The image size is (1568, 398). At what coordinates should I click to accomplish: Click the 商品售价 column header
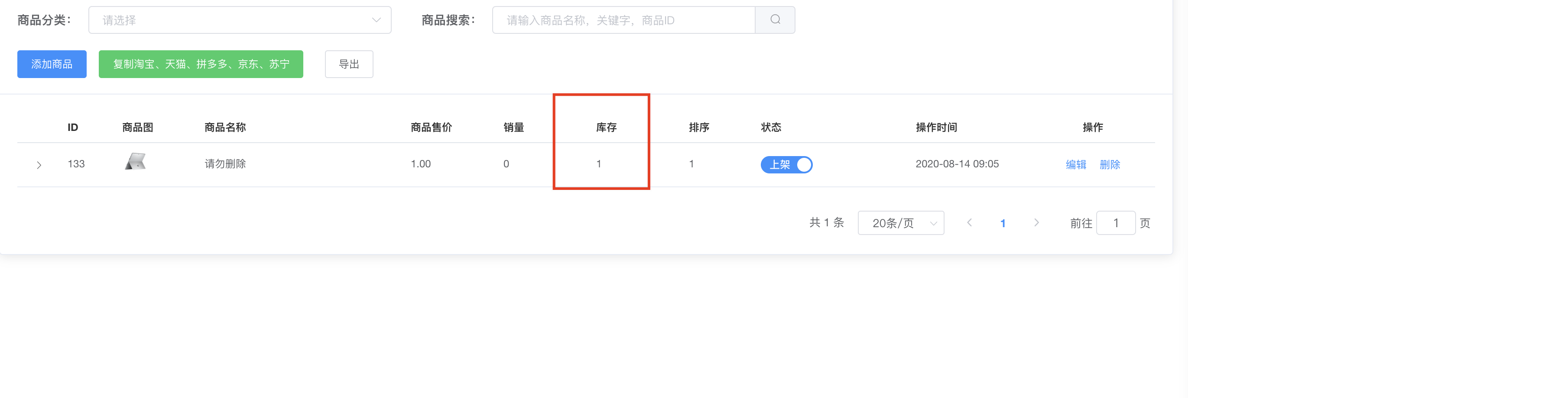coord(432,127)
